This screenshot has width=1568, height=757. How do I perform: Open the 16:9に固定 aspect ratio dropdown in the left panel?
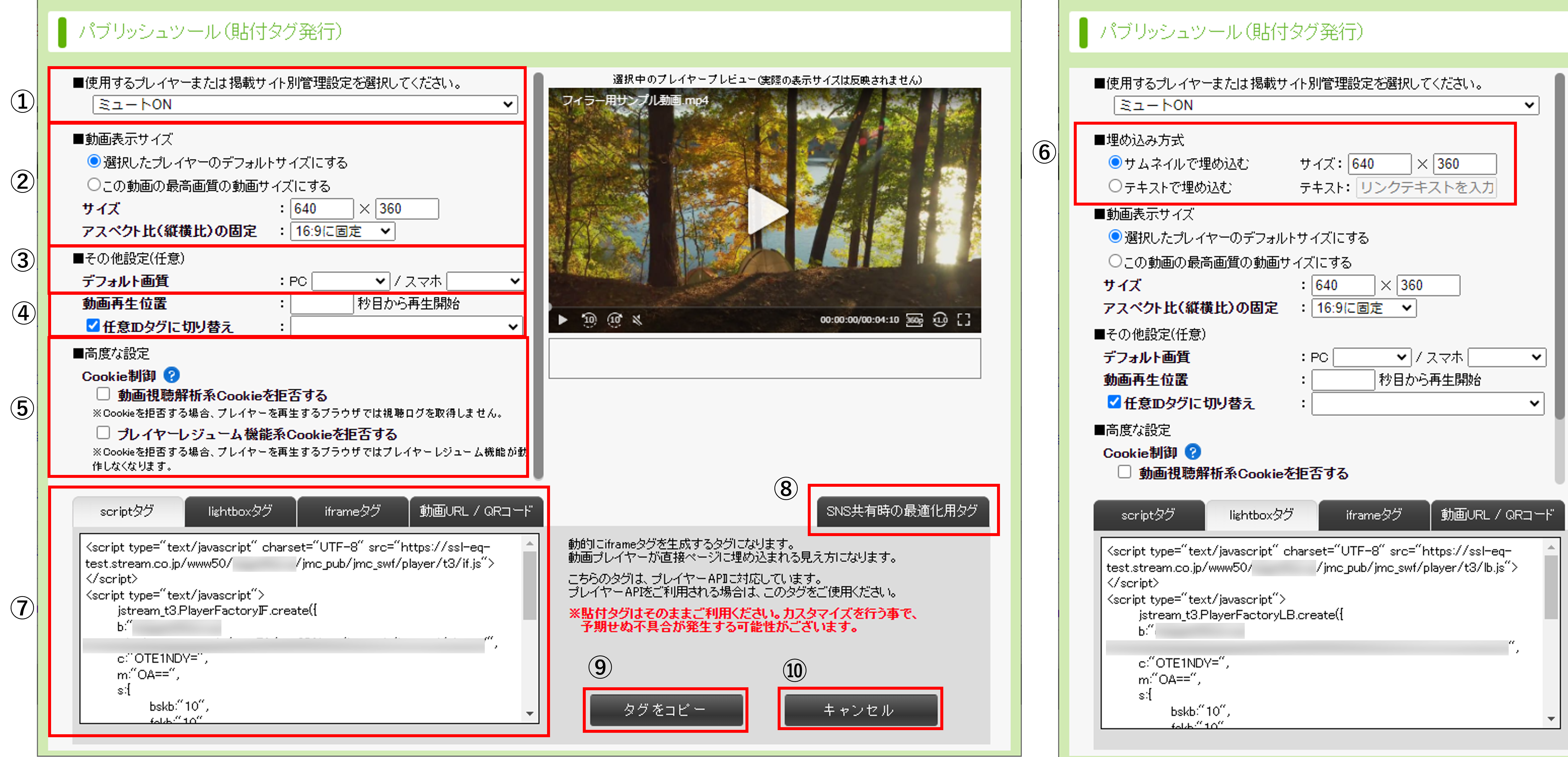point(342,232)
